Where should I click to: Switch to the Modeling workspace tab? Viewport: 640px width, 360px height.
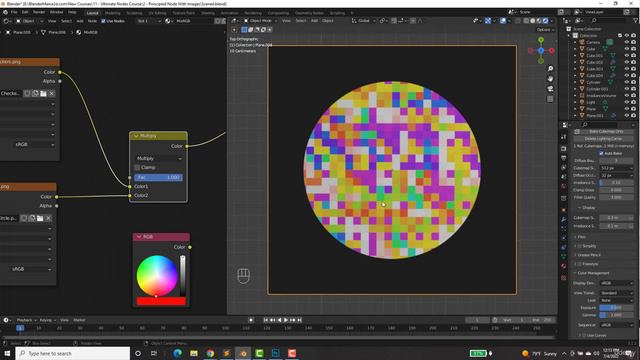[x=113, y=13]
